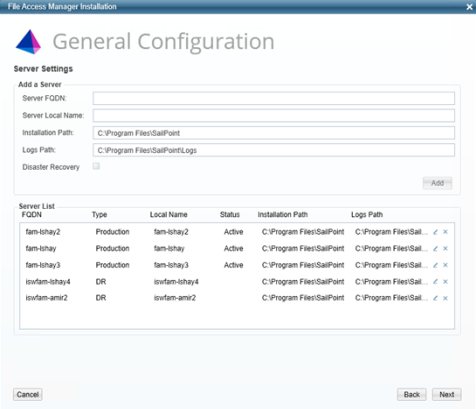Remove the fam-lshay3 server entry
This screenshot has width=476, height=409.
[445, 265]
